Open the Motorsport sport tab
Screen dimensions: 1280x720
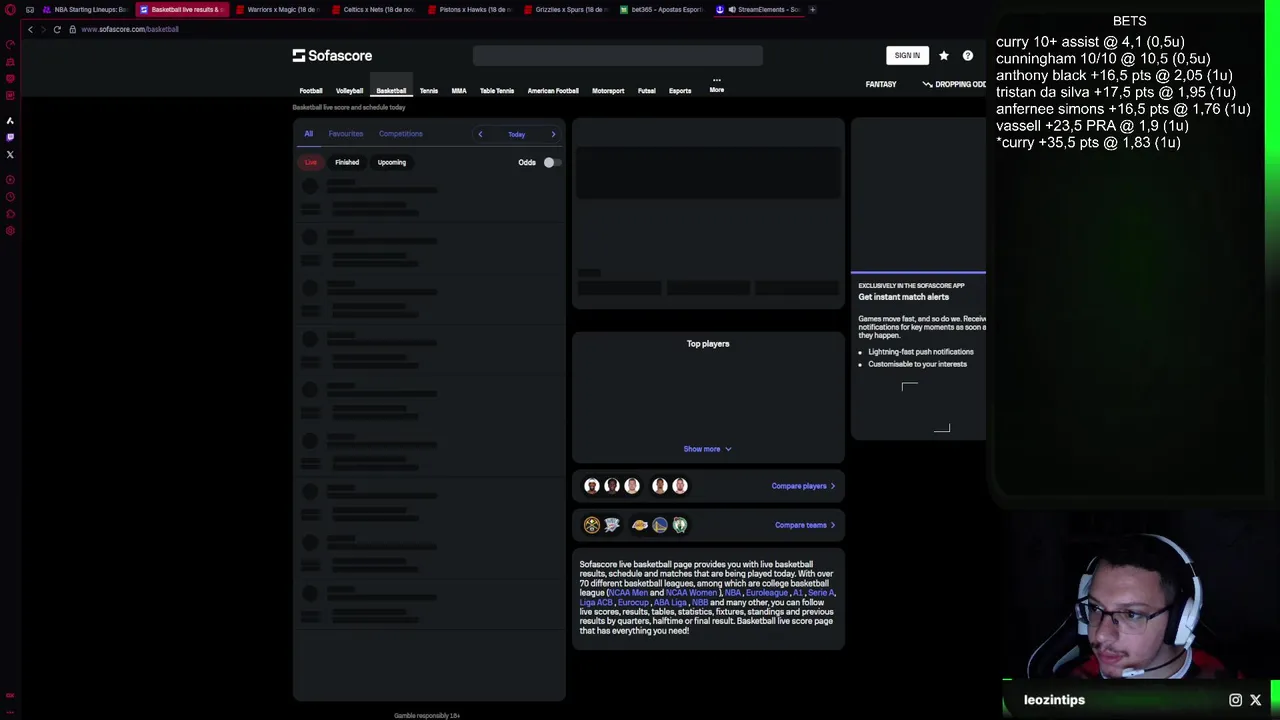[608, 91]
